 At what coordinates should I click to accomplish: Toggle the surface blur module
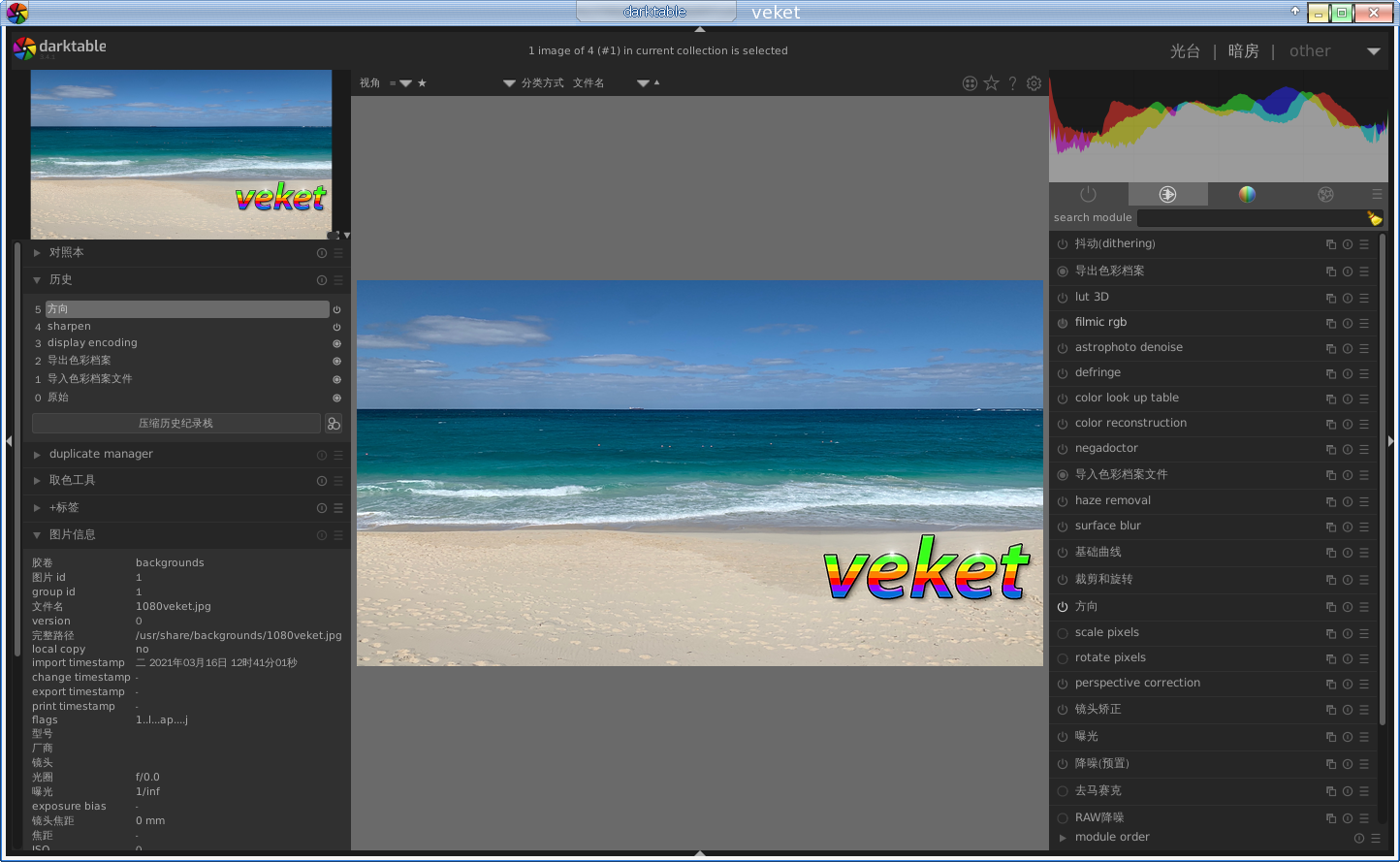1063,527
